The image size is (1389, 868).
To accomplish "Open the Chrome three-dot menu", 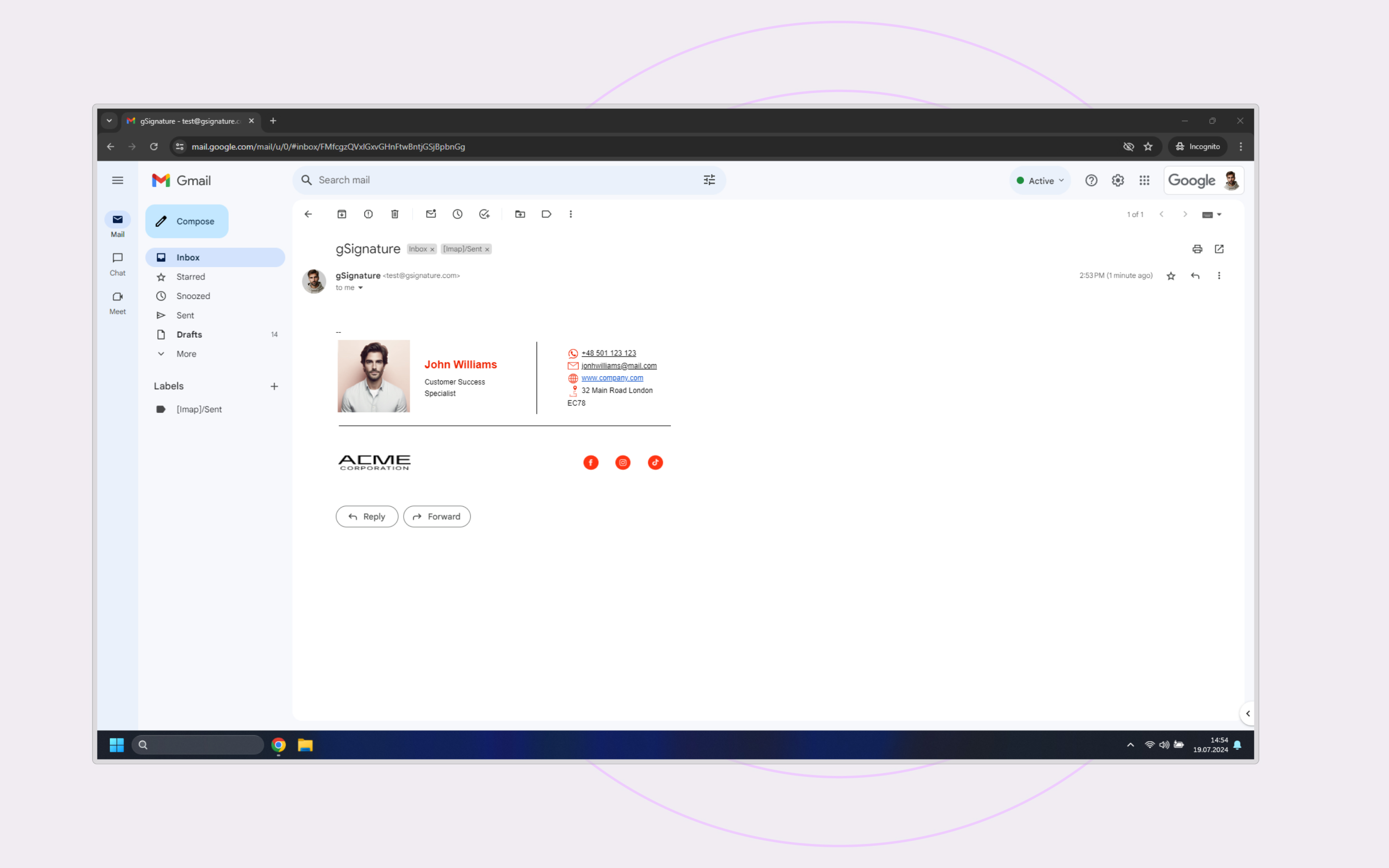I will [1241, 147].
